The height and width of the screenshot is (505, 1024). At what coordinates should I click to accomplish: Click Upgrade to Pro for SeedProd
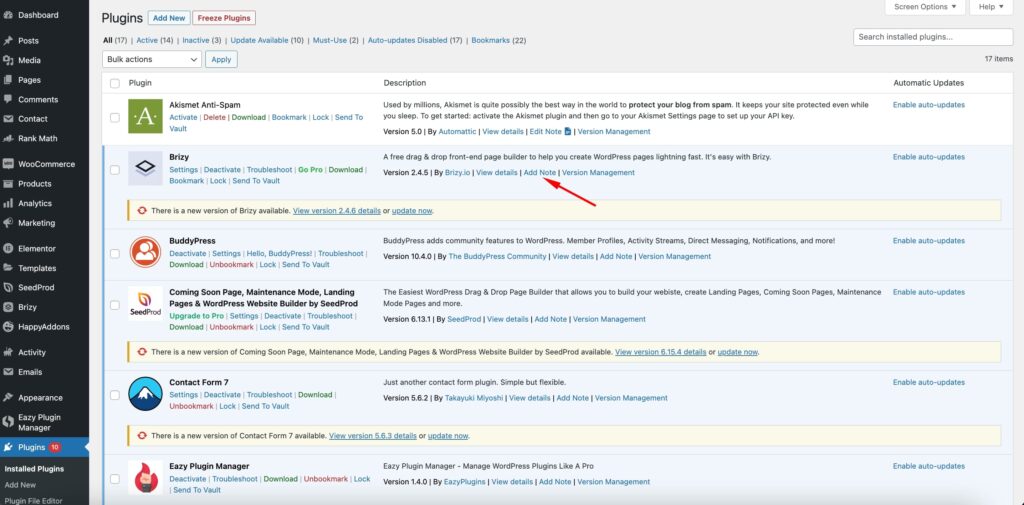(196, 316)
